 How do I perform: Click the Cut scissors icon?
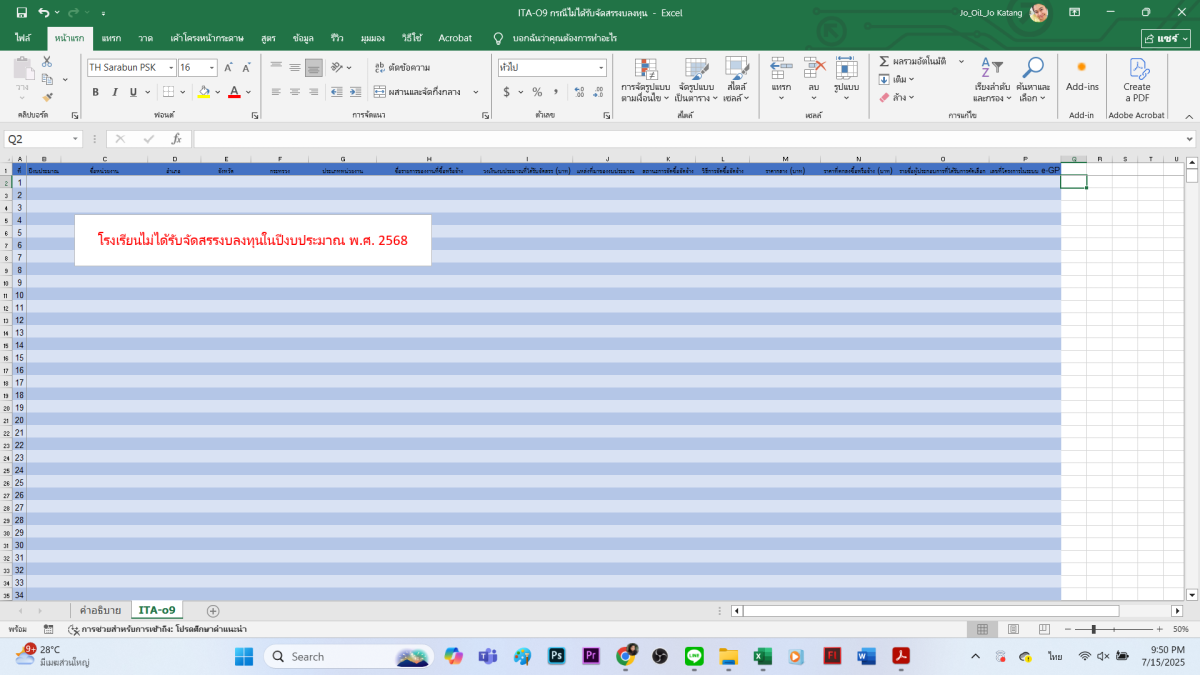click(x=47, y=62)
